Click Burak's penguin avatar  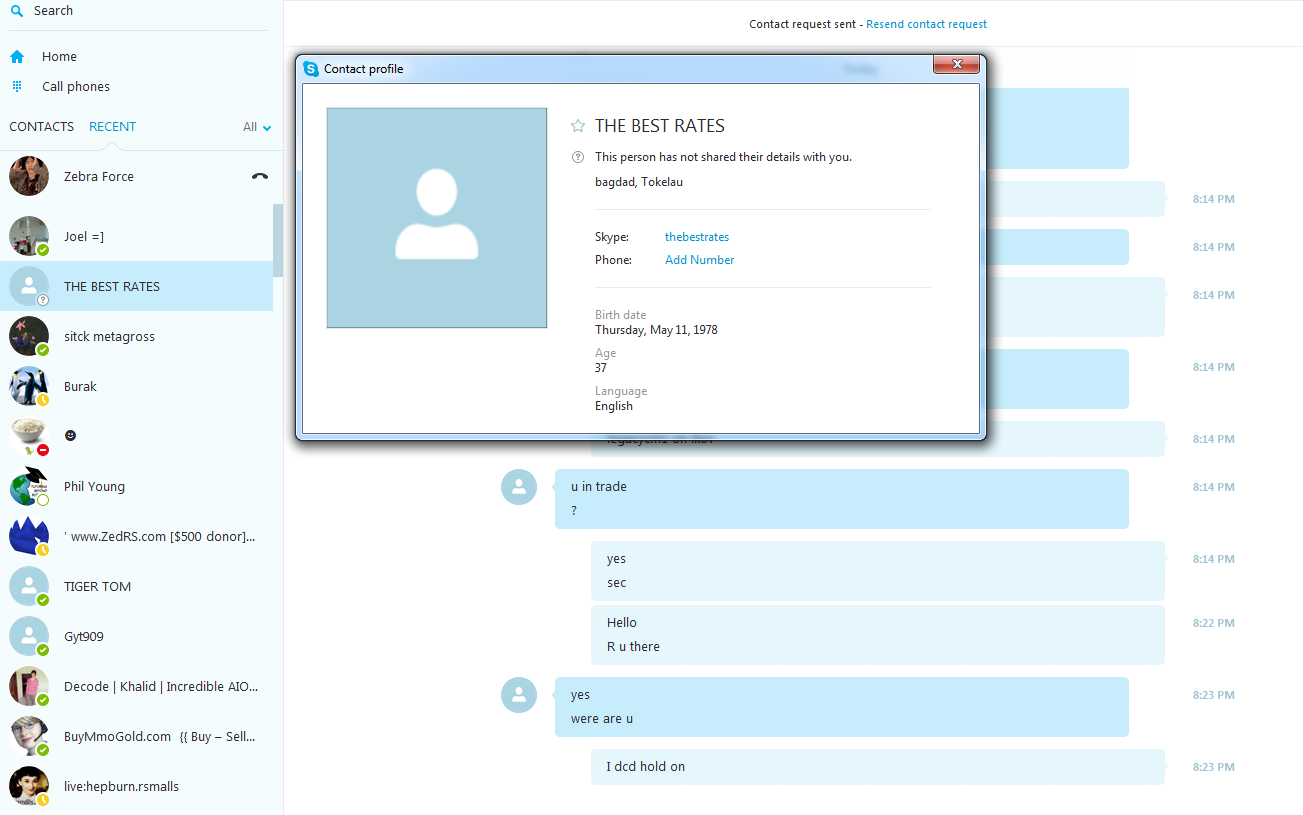(29, 386)
